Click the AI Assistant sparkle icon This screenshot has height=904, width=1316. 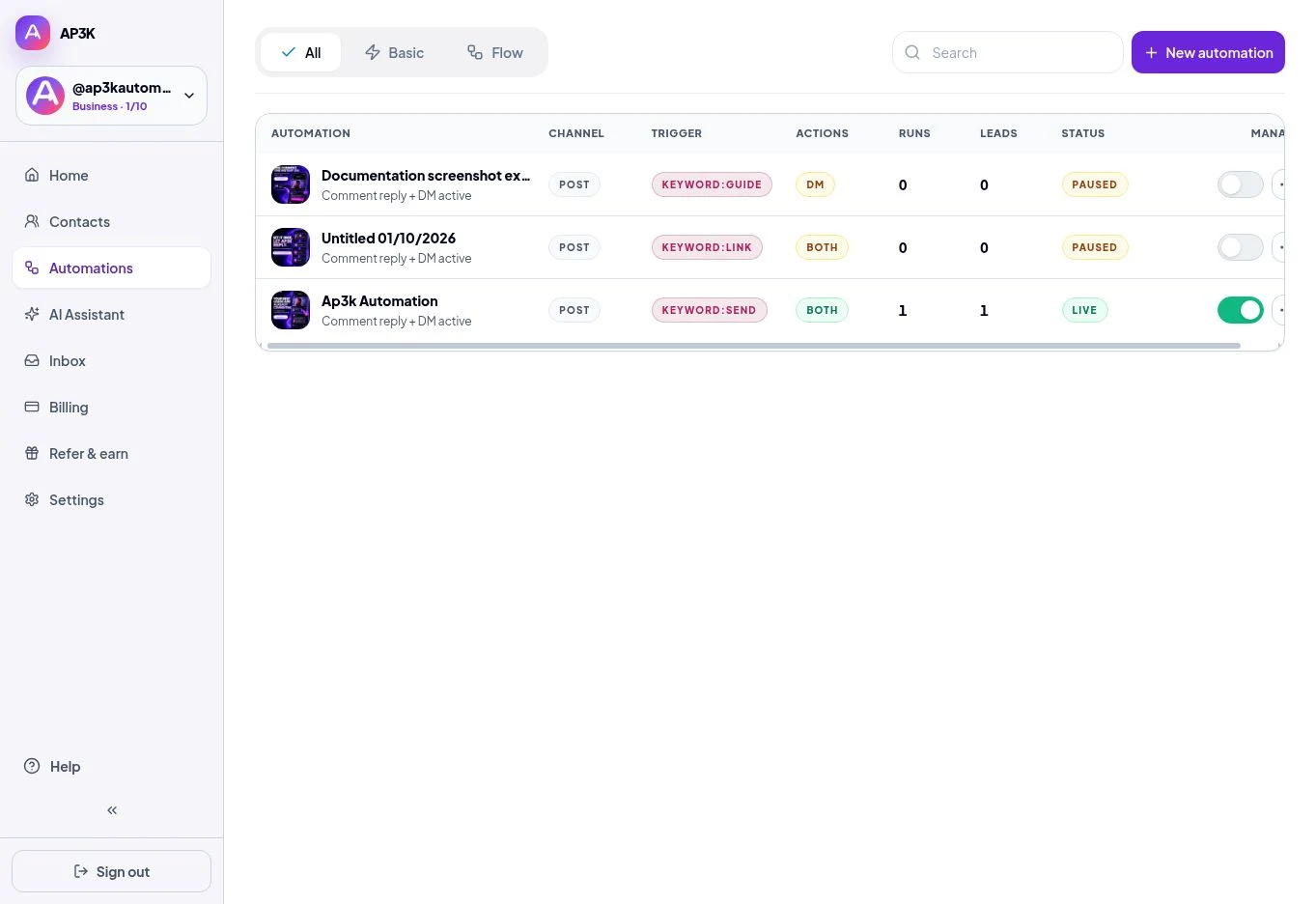32,314
